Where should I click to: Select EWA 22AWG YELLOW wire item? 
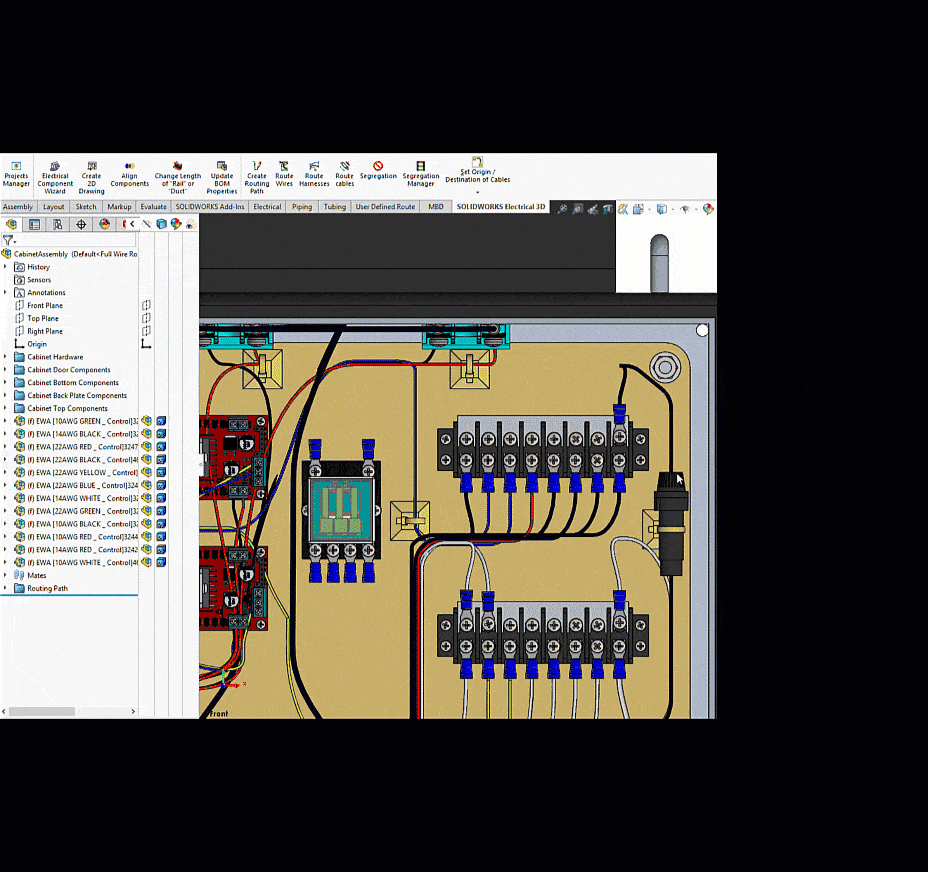(78, 472)
